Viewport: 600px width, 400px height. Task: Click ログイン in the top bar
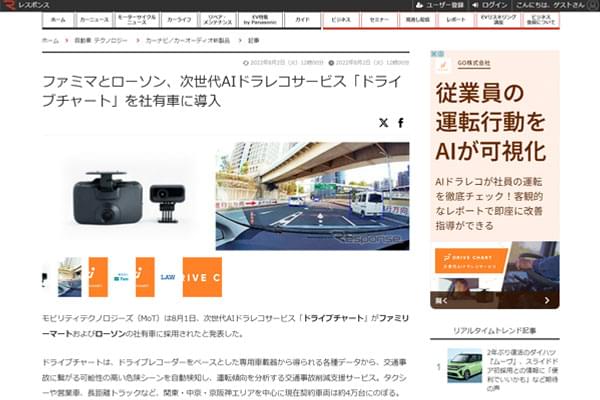tap(490, 5)
